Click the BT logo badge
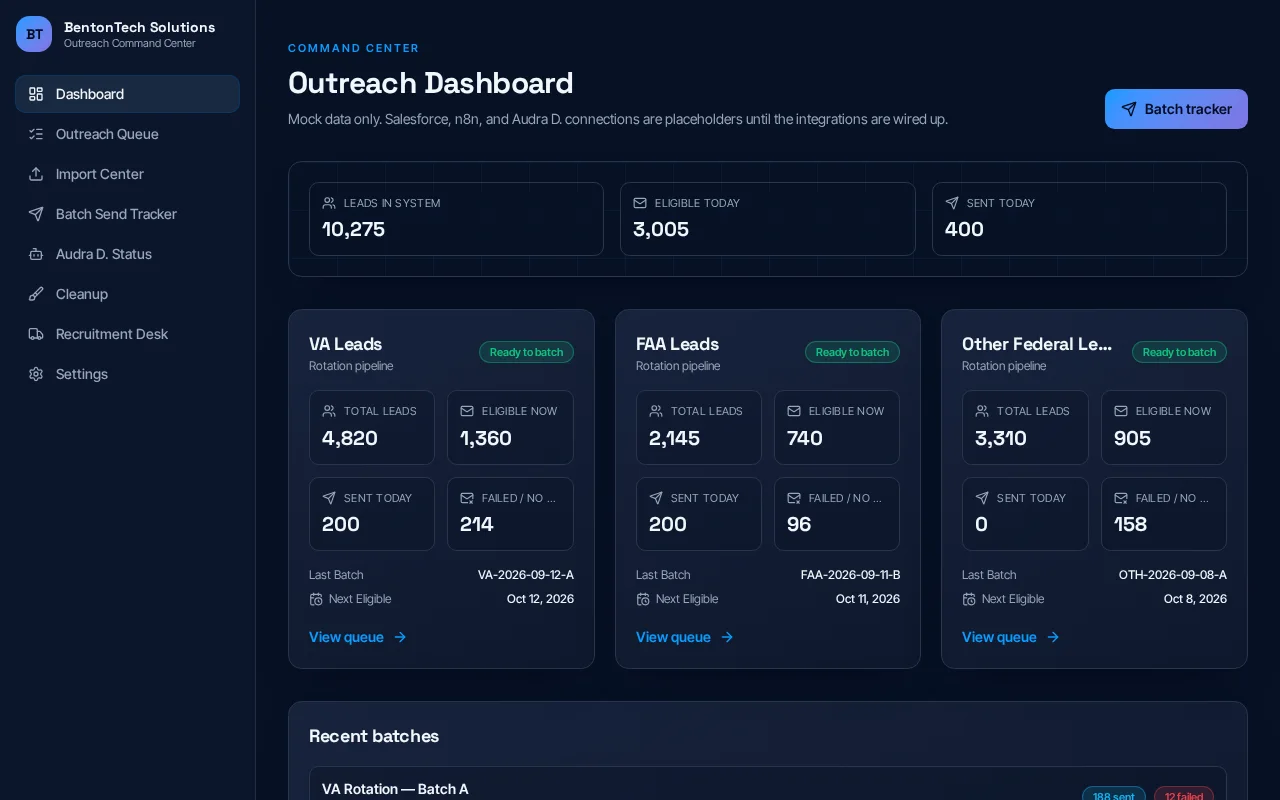 coord(34,34)
